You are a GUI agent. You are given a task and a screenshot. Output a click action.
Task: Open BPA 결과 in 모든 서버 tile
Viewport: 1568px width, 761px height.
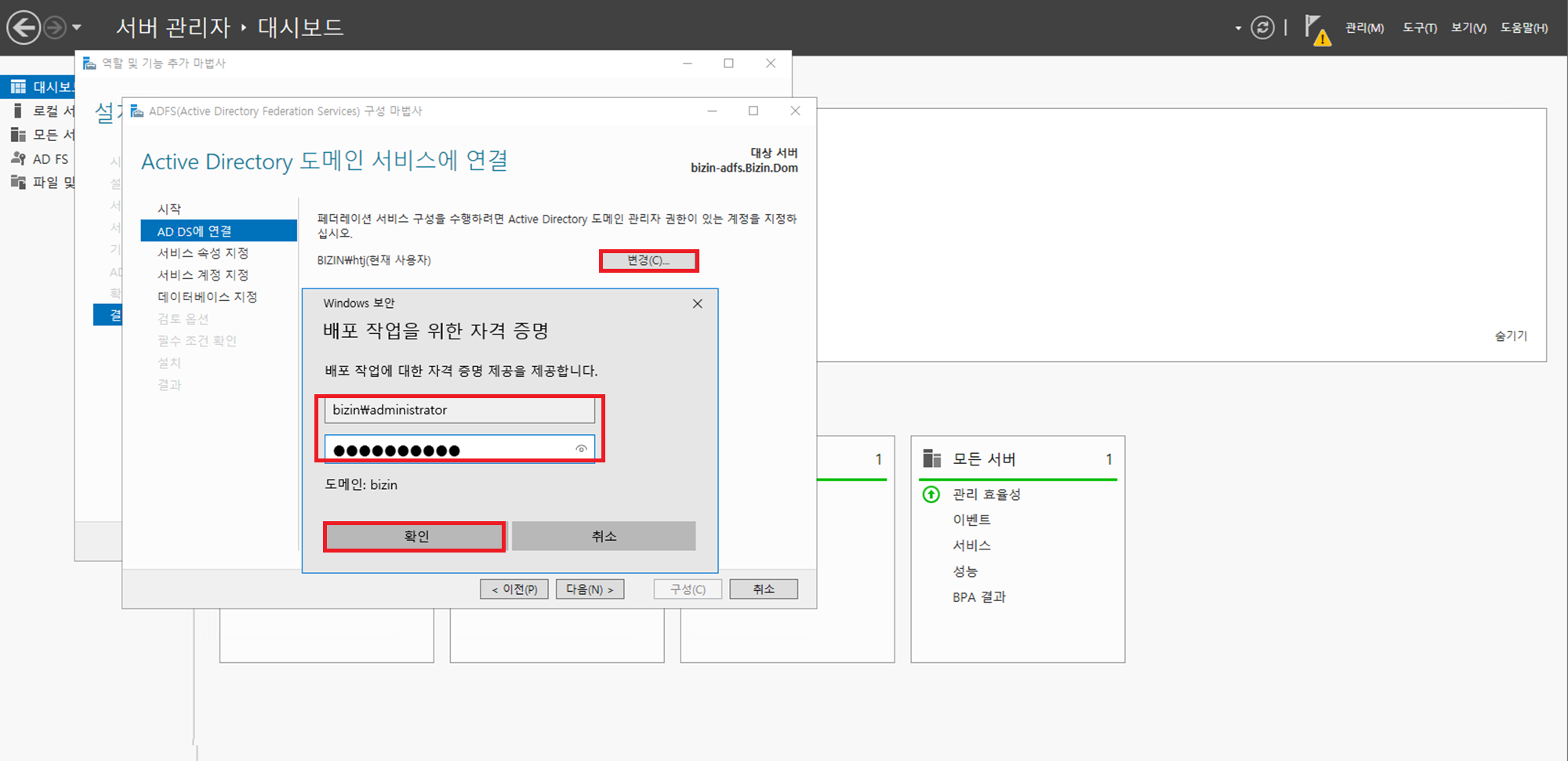tap(979, 598)
